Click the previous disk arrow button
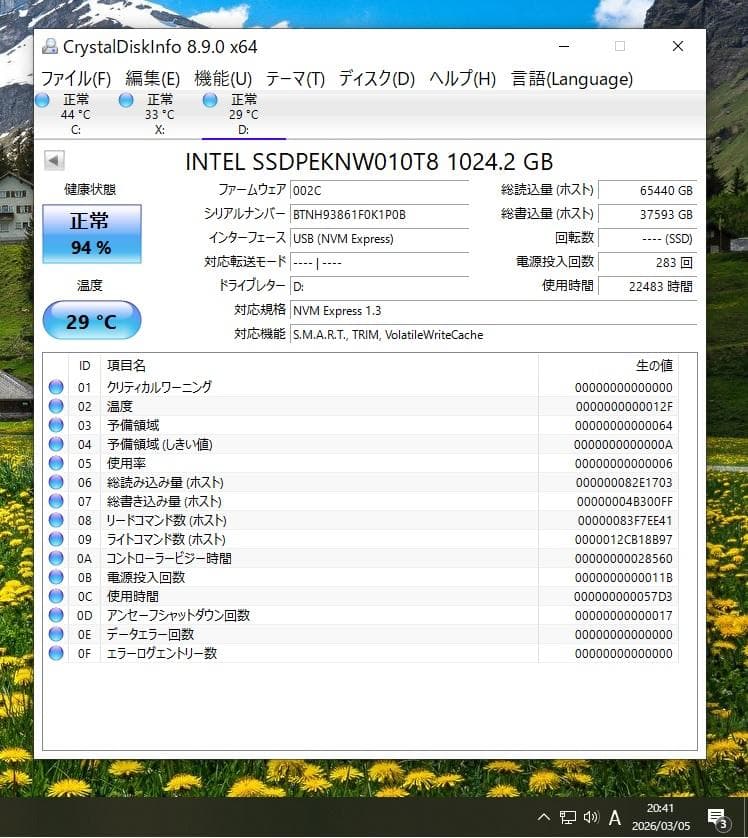748x838 pixels. tap(54, 160)
